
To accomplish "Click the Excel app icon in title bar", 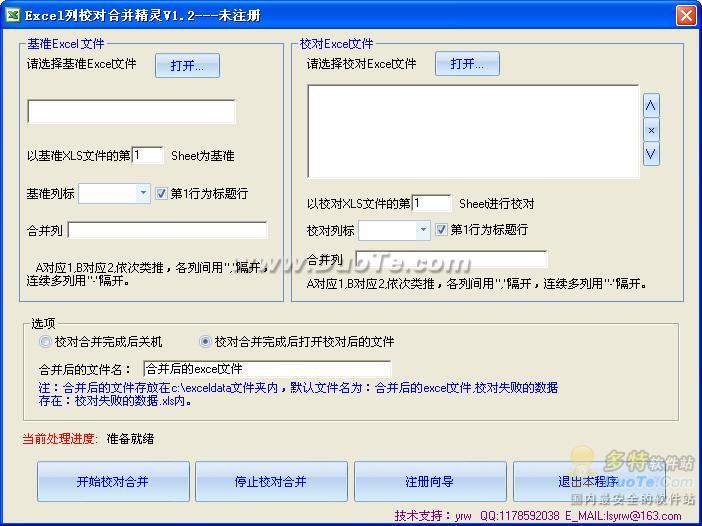I will (12, 15).
